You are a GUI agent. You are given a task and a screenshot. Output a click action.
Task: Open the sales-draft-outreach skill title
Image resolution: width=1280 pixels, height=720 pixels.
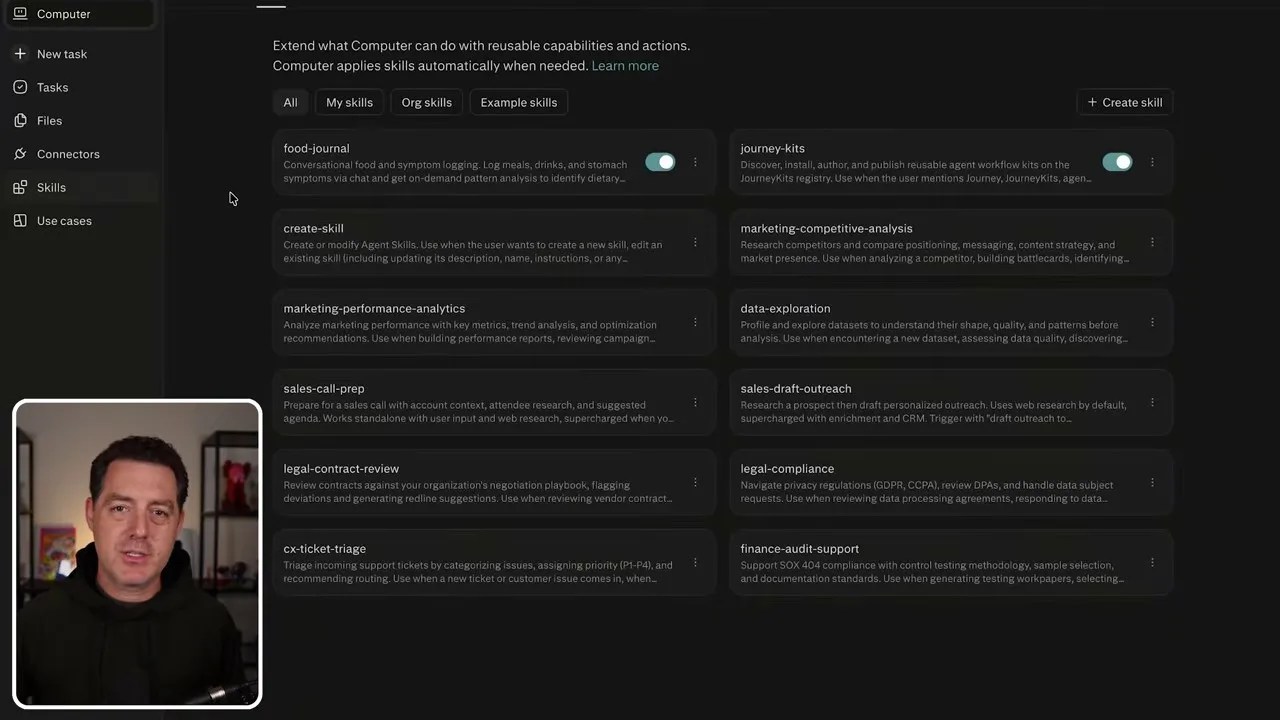[x=796, y=388]
